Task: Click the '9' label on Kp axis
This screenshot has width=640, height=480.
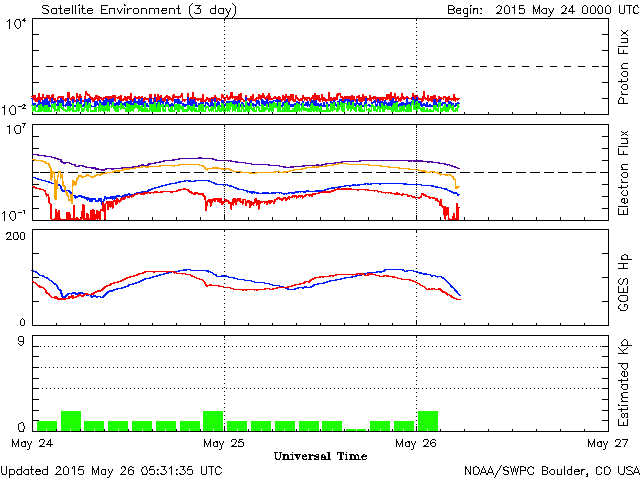Action: [x=21, y=341]
